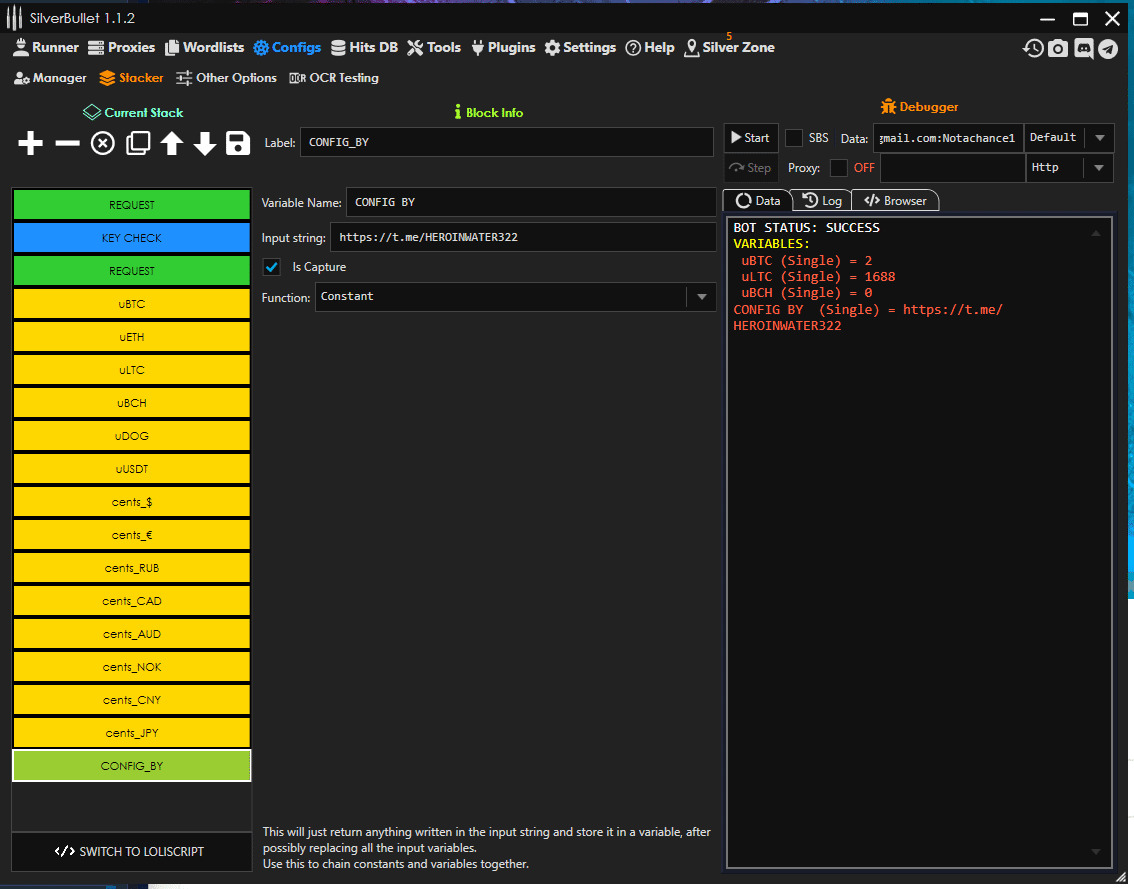Uncheck the Is Capture checkbox
This screenshot has height=889, width=1134.
click(271, 267)
